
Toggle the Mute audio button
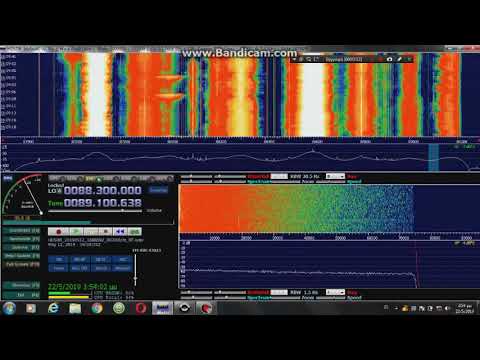[59, 268]
